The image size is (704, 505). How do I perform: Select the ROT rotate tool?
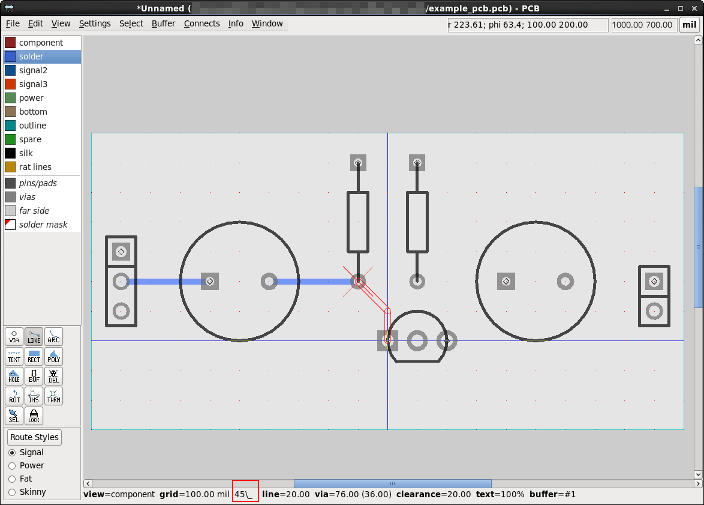(14, 396)
